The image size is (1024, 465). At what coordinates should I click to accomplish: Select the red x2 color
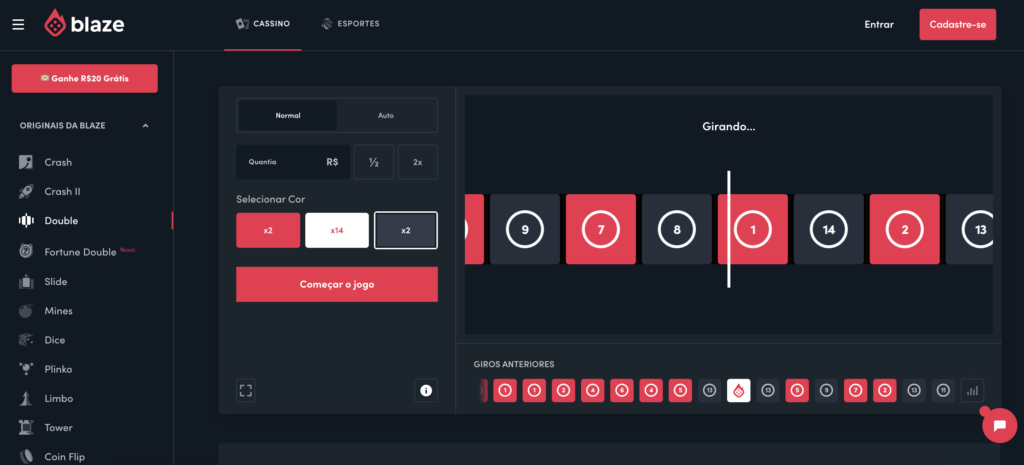tap(268, 230)
